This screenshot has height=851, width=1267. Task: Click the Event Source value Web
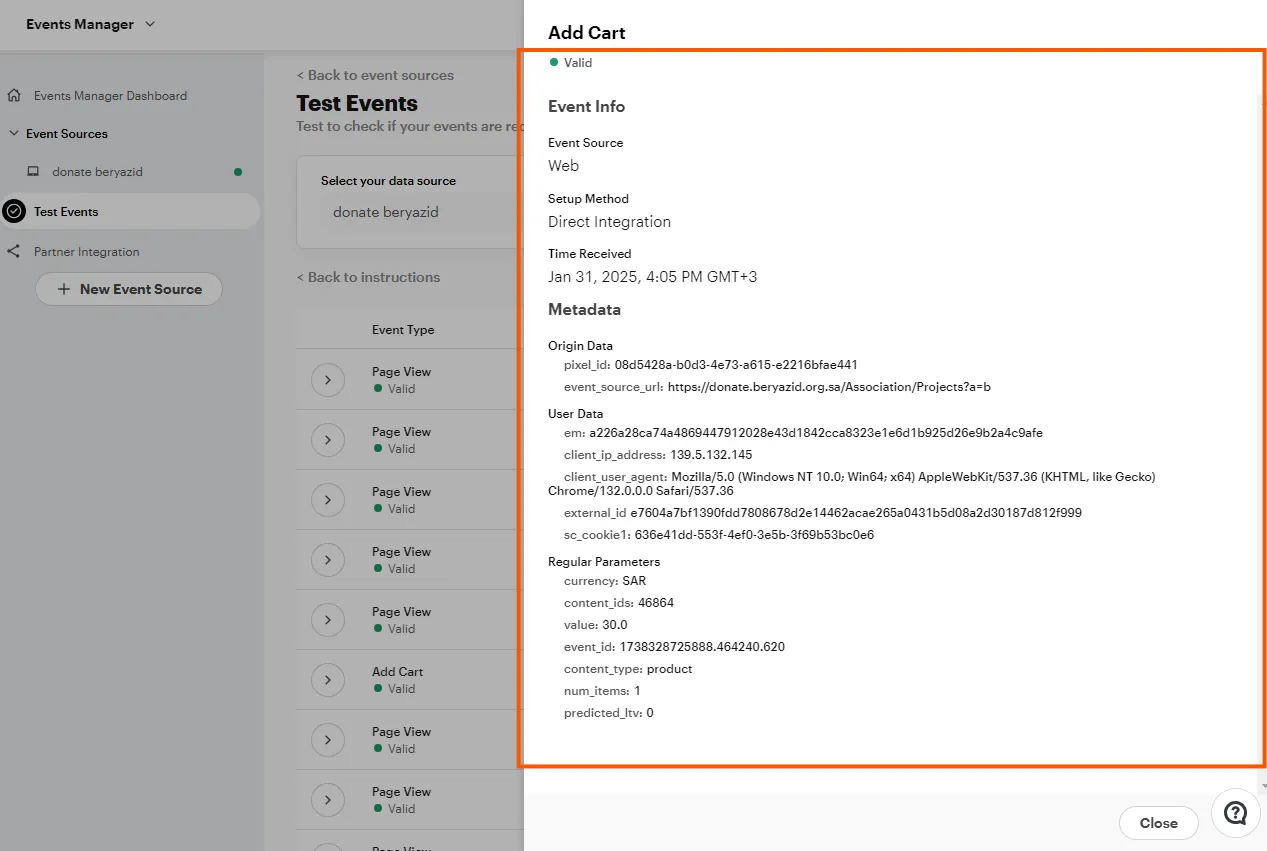(x=564, y=166)
